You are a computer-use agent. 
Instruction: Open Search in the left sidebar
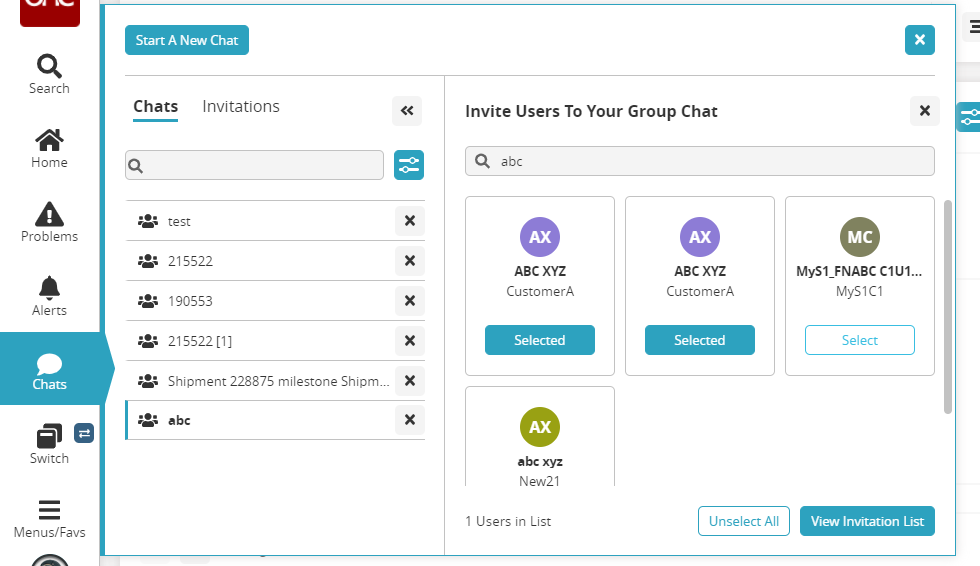pos(49,74)
